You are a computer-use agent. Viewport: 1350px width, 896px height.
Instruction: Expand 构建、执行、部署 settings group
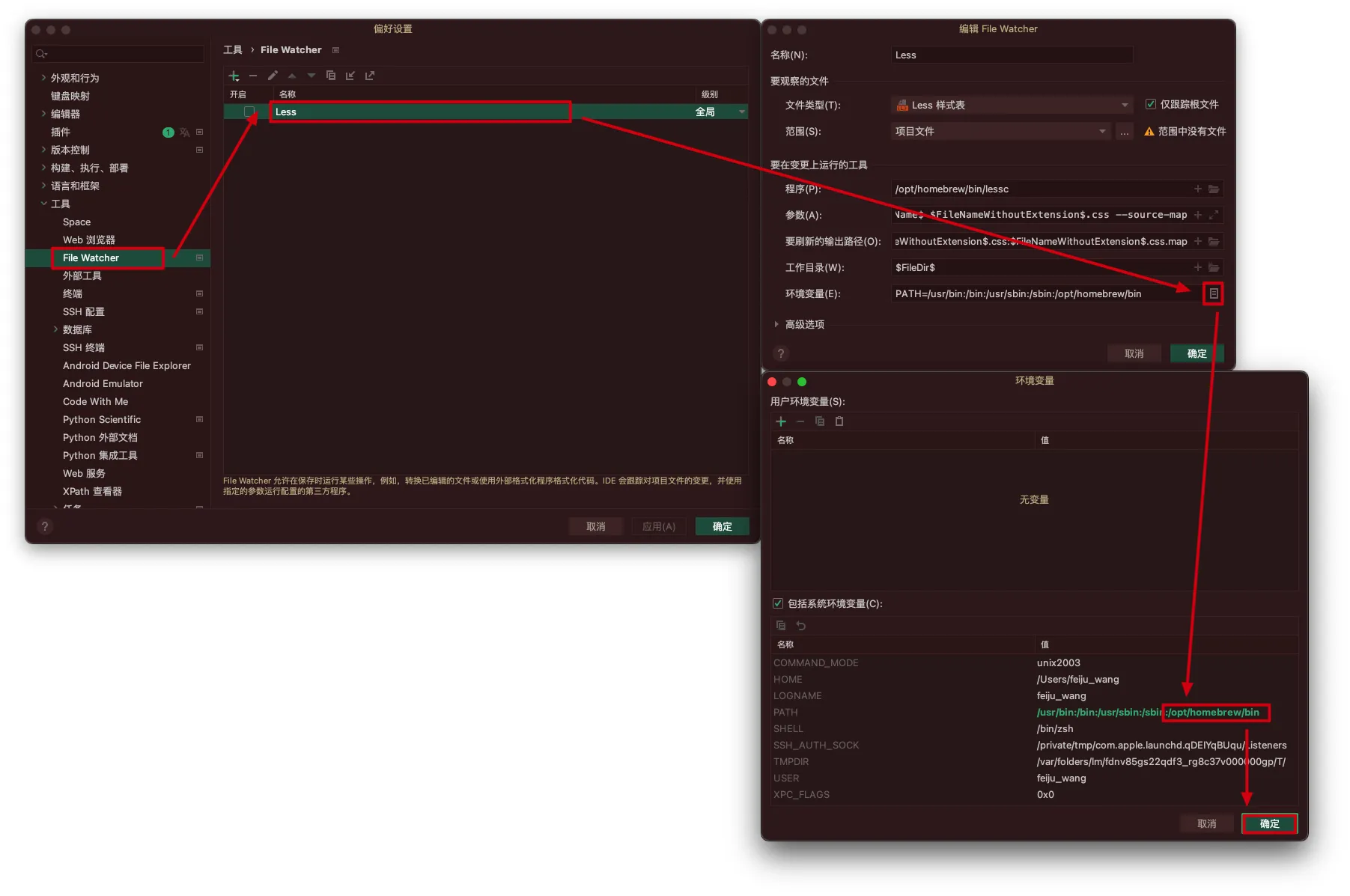click(43, 168)
